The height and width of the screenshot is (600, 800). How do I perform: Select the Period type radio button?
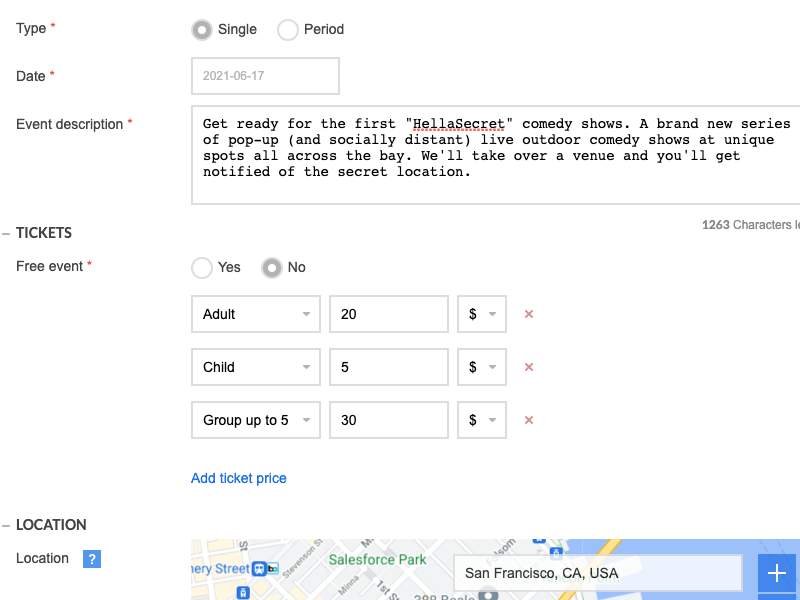pyautogui.click(x=288, y=30)
